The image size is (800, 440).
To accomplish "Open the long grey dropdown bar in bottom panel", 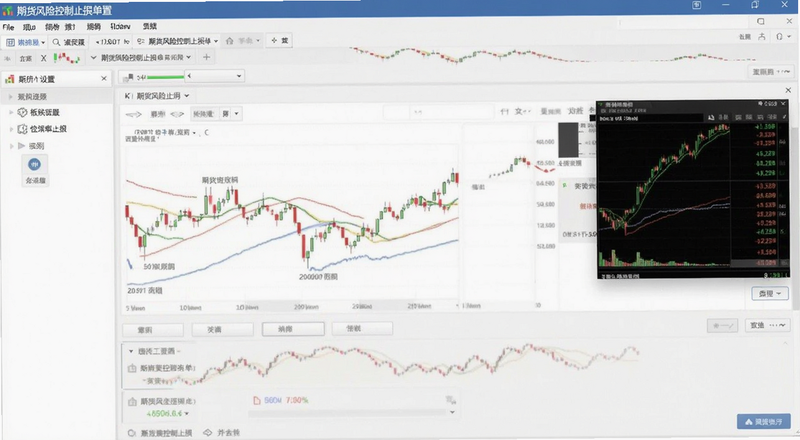I will point(352,412).
